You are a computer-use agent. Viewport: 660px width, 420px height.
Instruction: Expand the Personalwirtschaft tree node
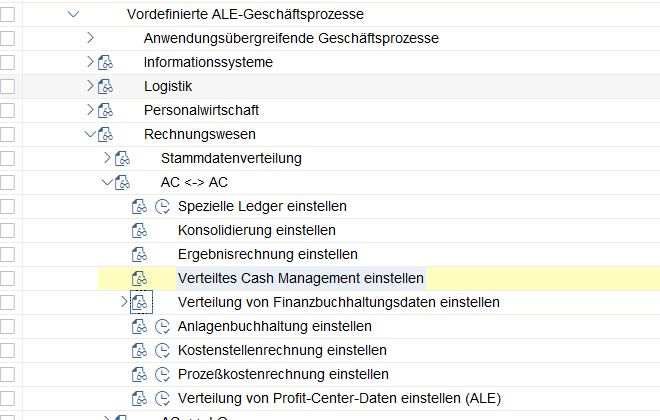click(90, 110)
